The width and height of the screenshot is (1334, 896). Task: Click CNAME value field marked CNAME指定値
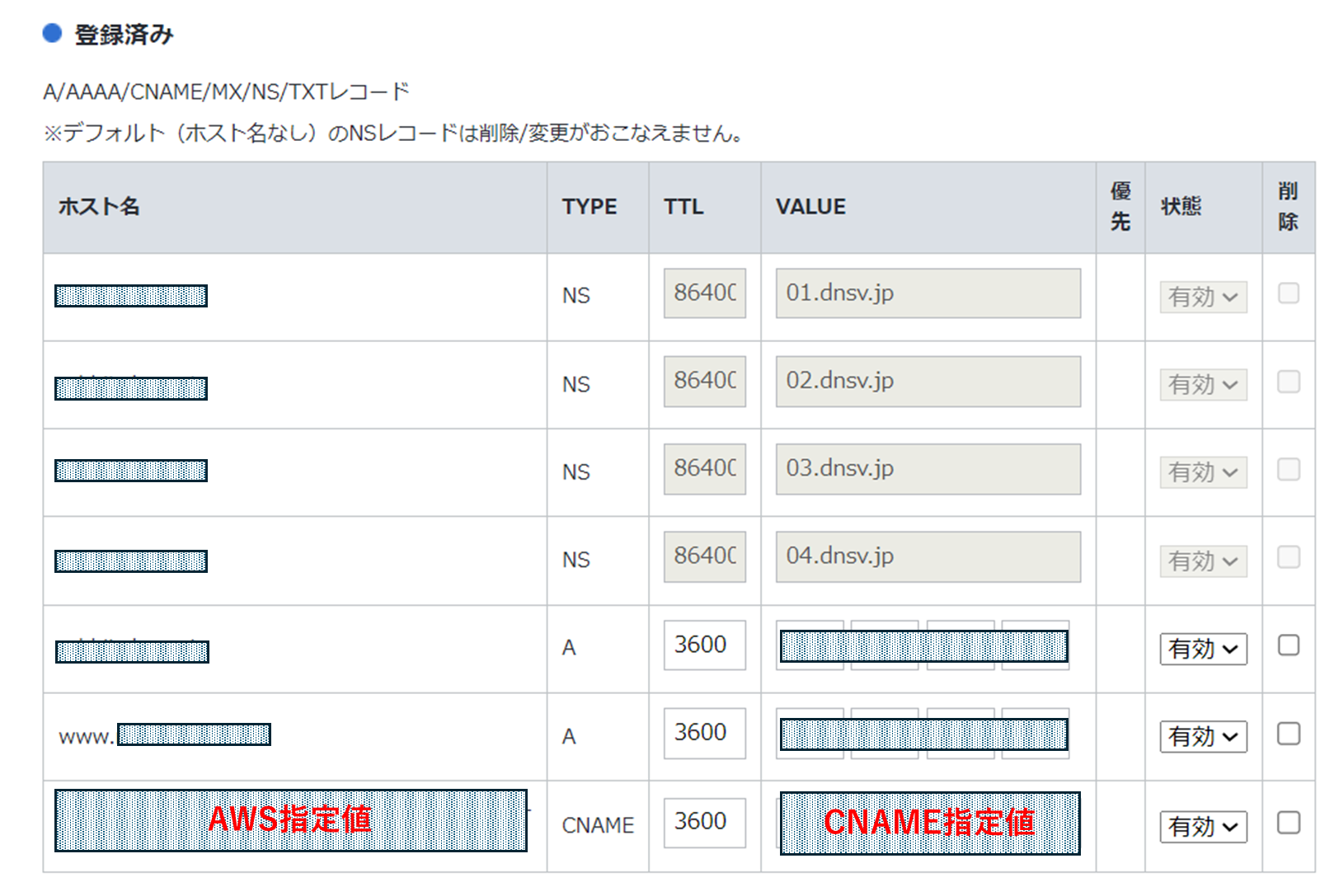929,823
